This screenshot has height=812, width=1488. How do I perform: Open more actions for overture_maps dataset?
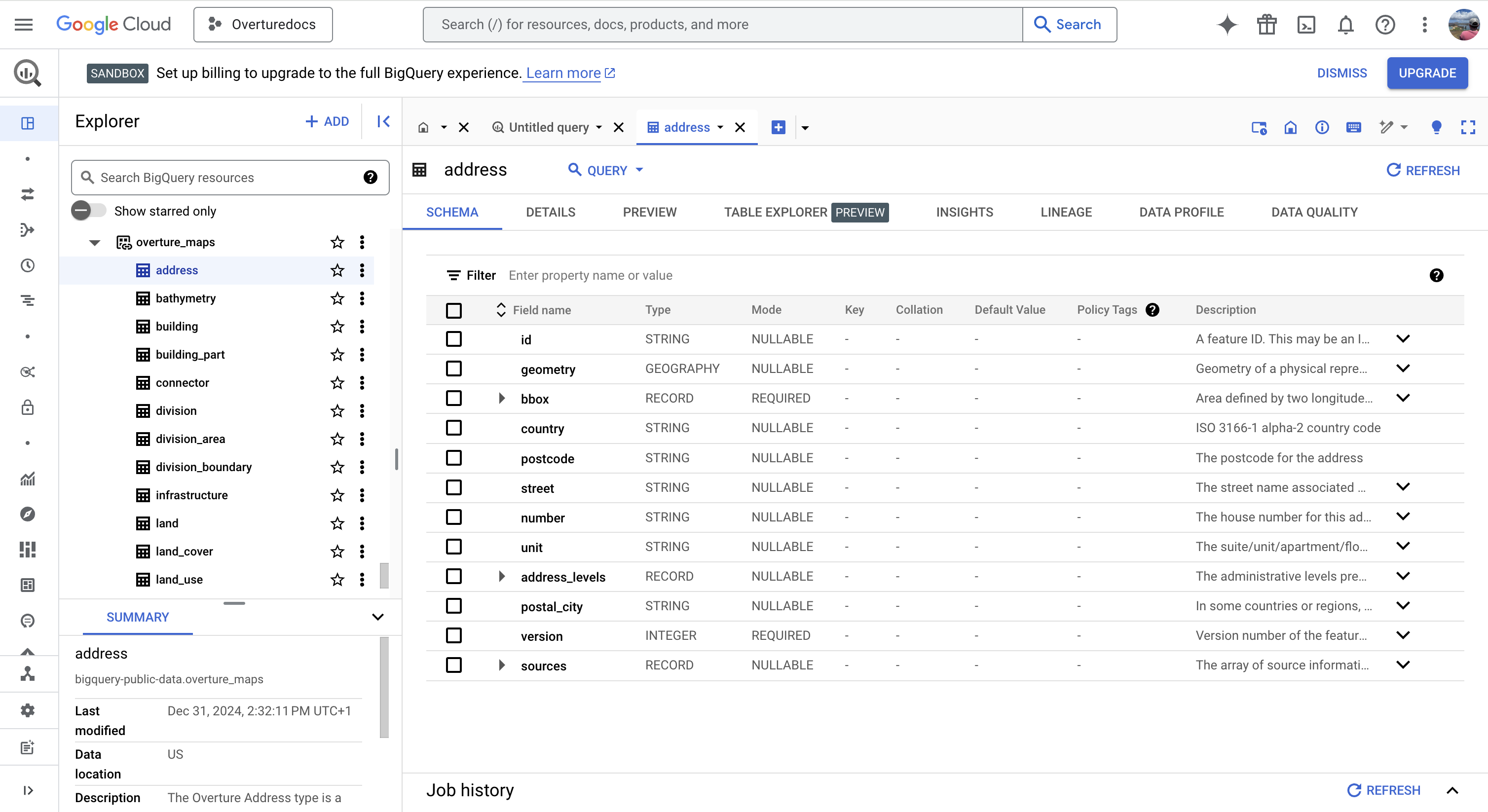pyautogui.click(x=362, y=242)
